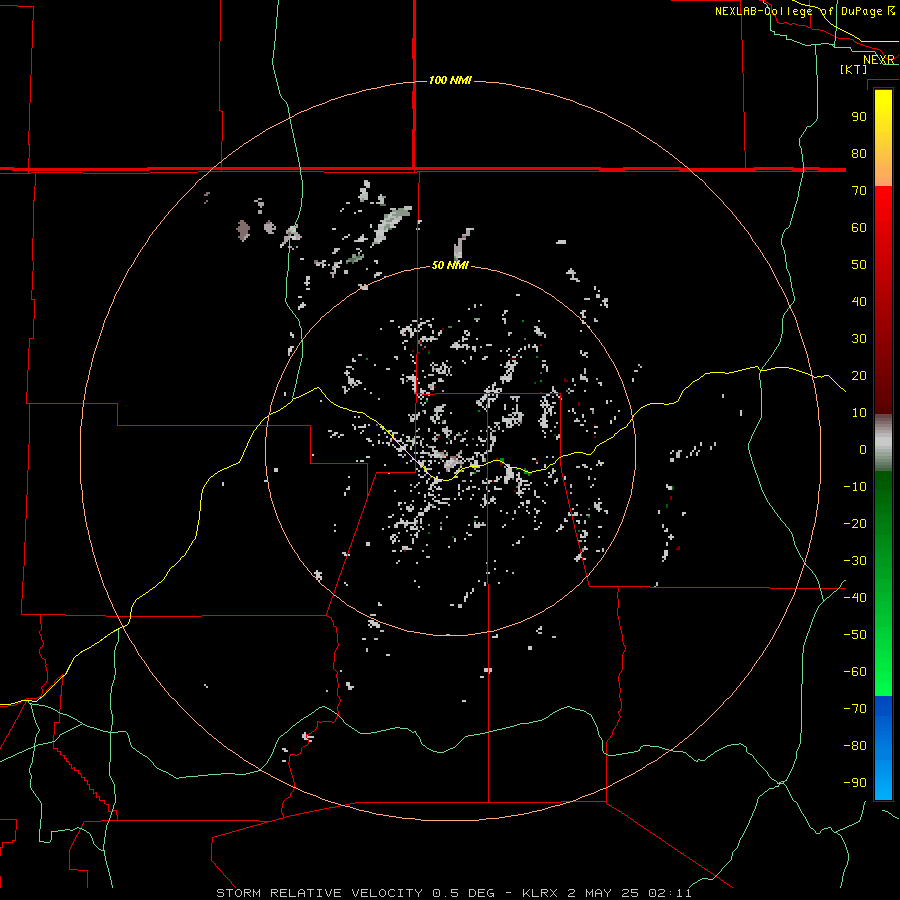Click the -90 knot scale label
The height and width of the screenshot is (900, 900).
[x=855, y=782]
